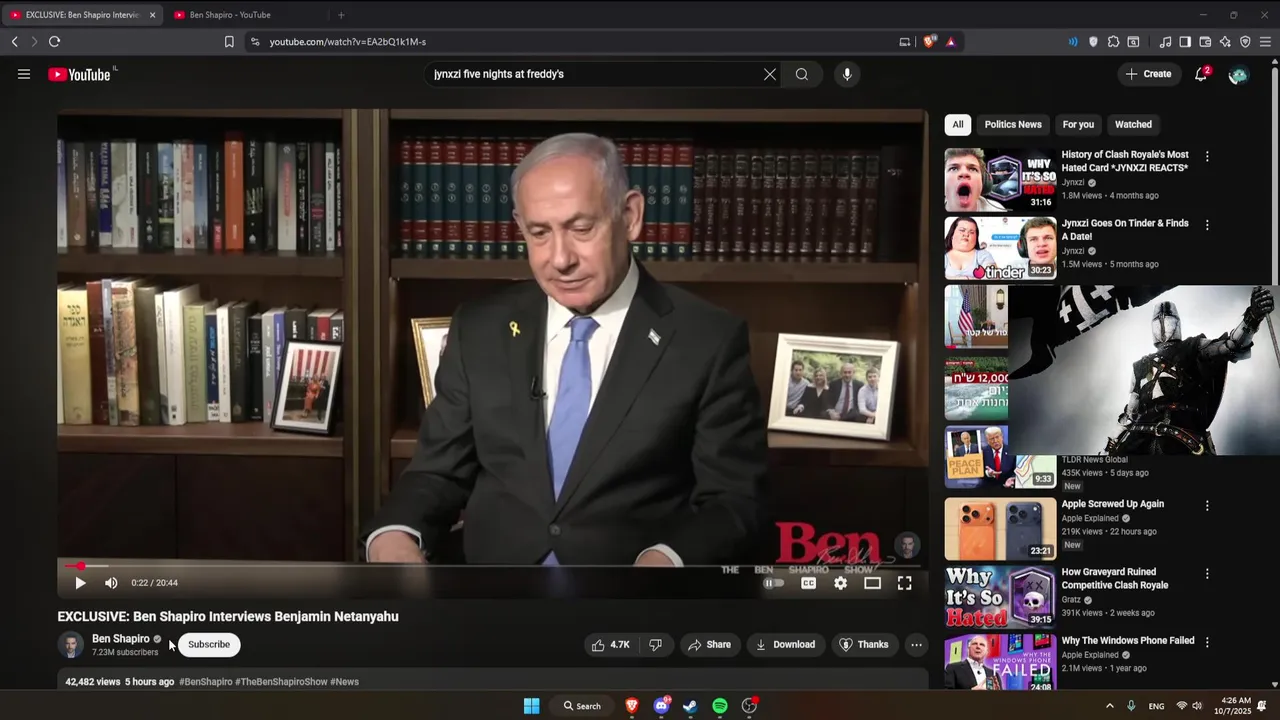Screen dimensions: 1280x720
Task: Open the browser main menu
Action: [1265, 42]
